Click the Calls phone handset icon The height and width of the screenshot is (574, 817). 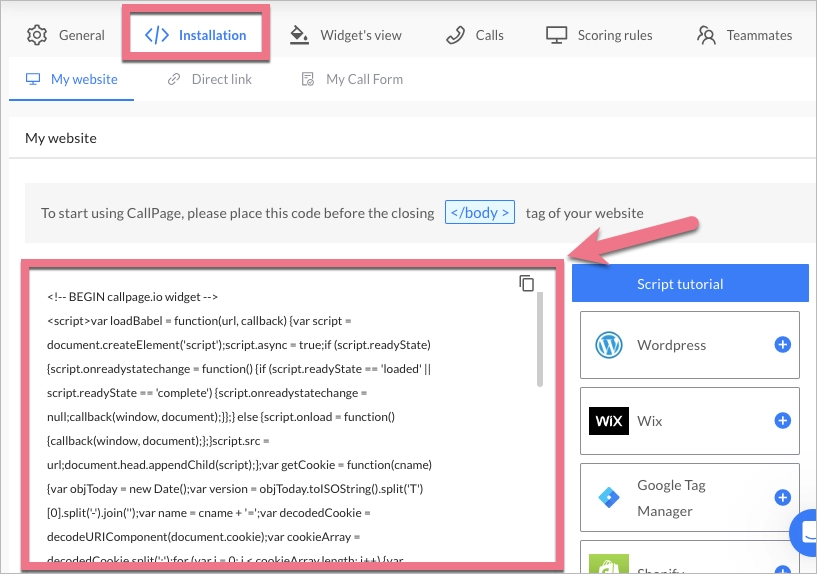pos(455,35)
